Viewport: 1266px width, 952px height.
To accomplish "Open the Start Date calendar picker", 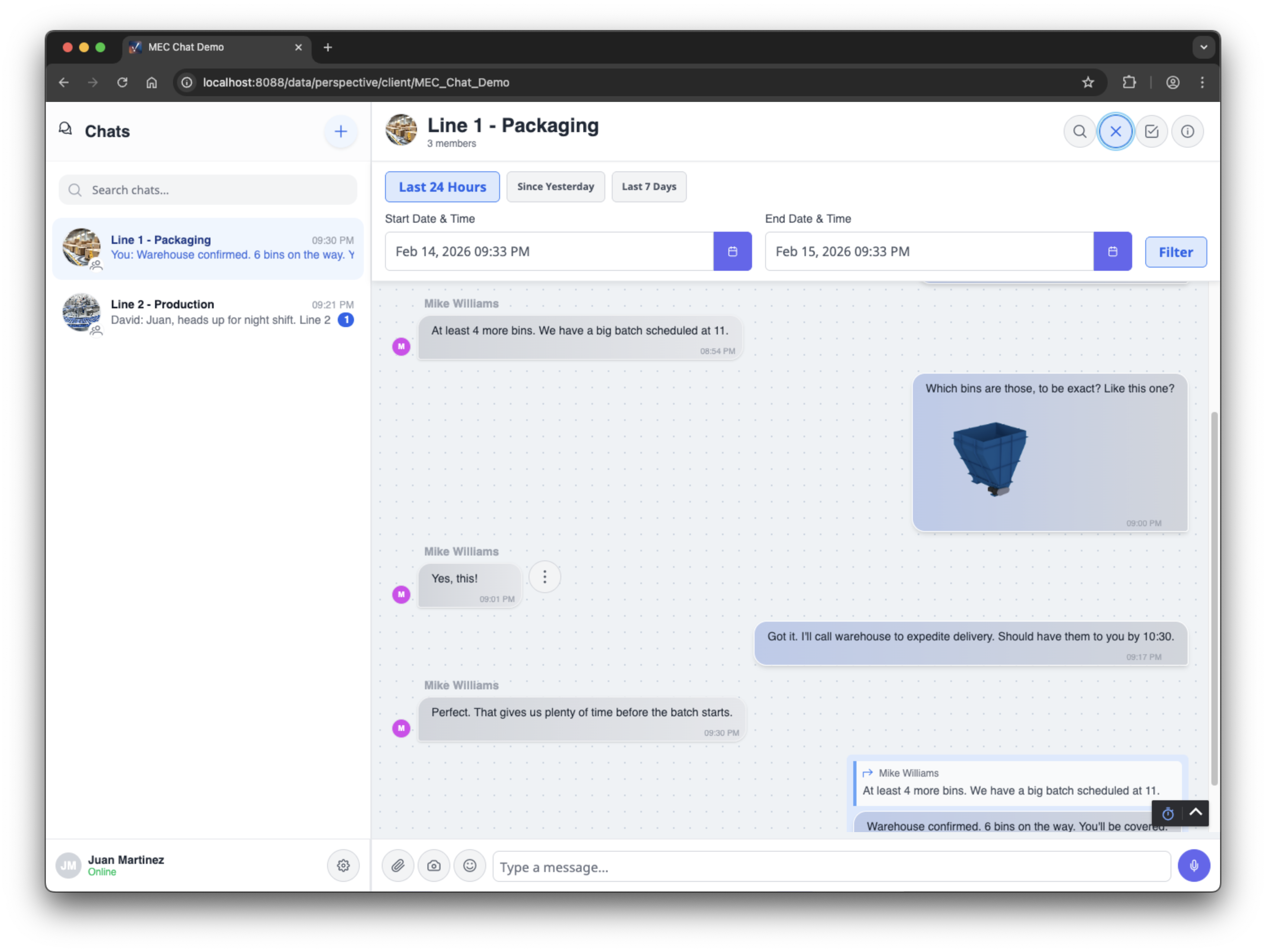I will tap(733, 251).
